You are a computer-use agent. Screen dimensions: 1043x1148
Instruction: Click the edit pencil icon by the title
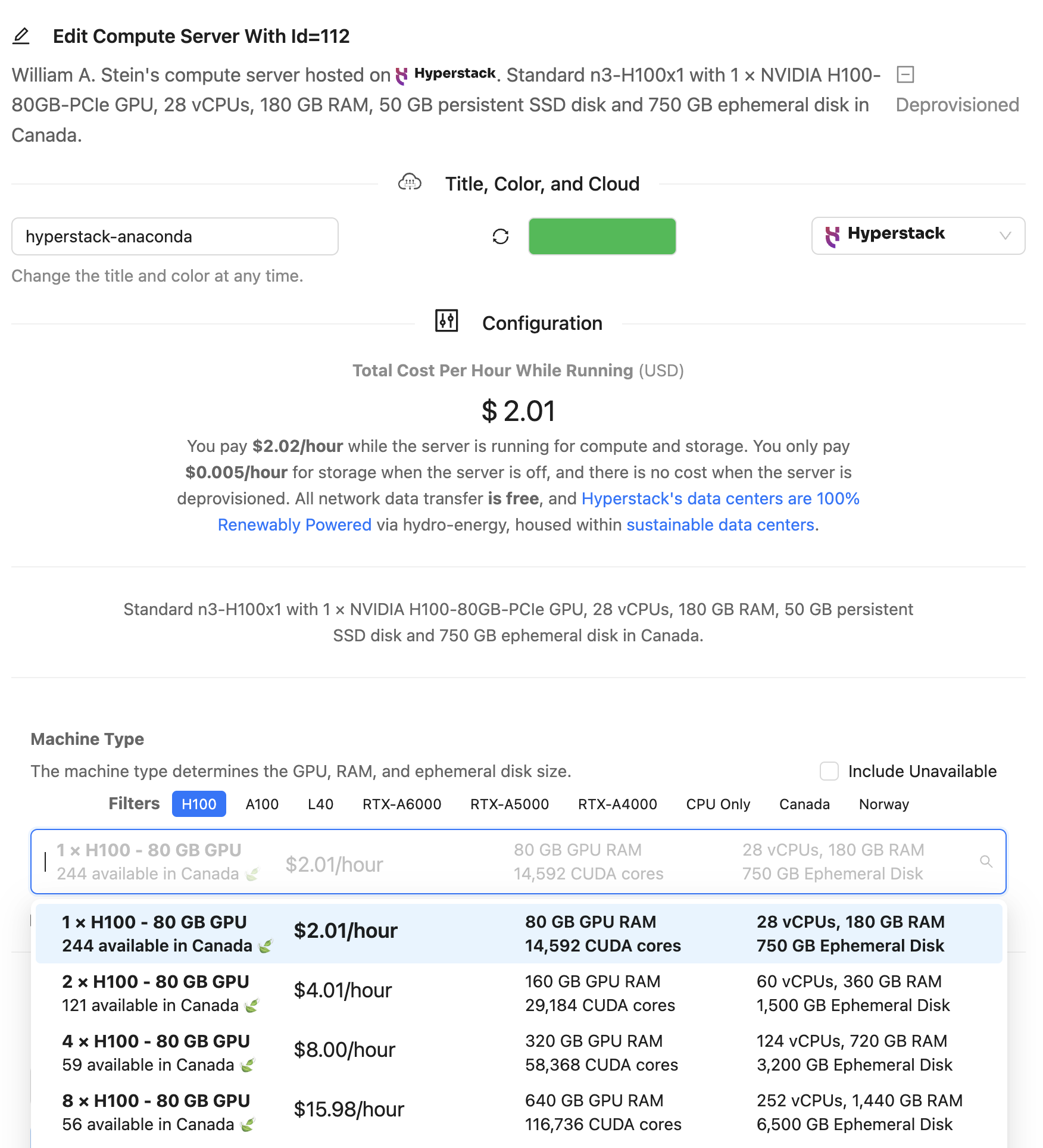tap(21, 36)
